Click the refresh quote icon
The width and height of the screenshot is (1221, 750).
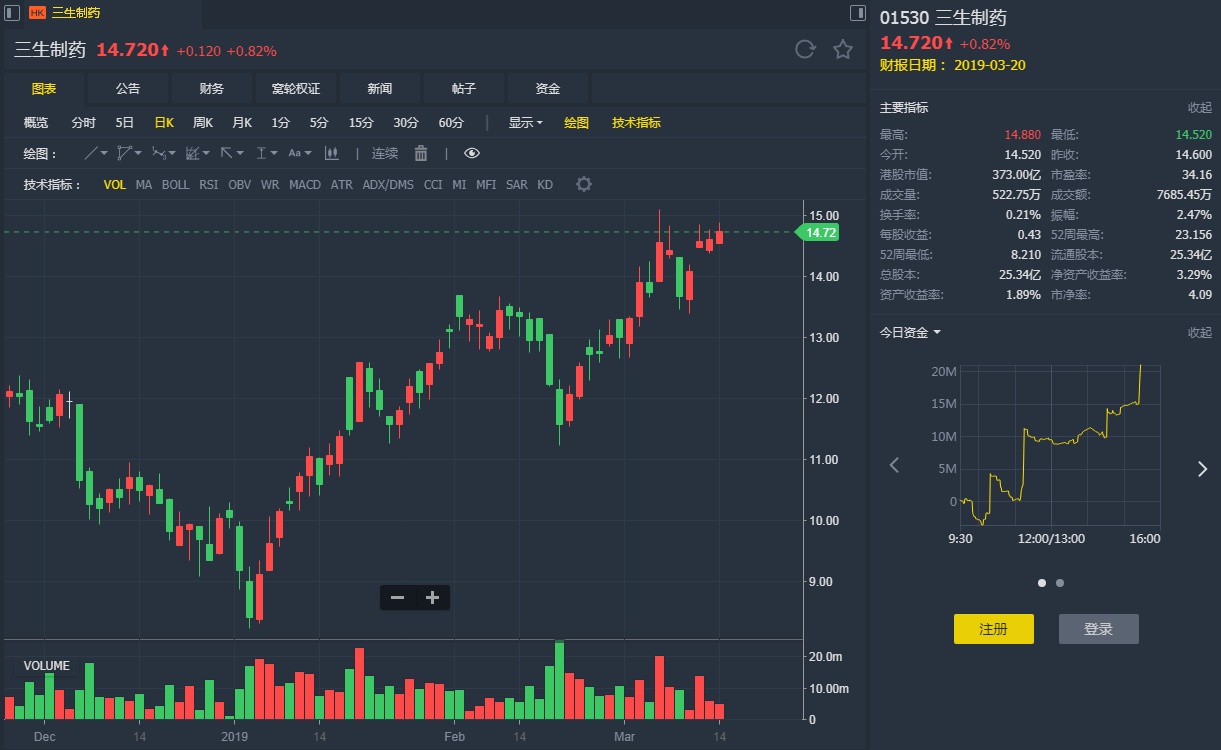(805, 50)
